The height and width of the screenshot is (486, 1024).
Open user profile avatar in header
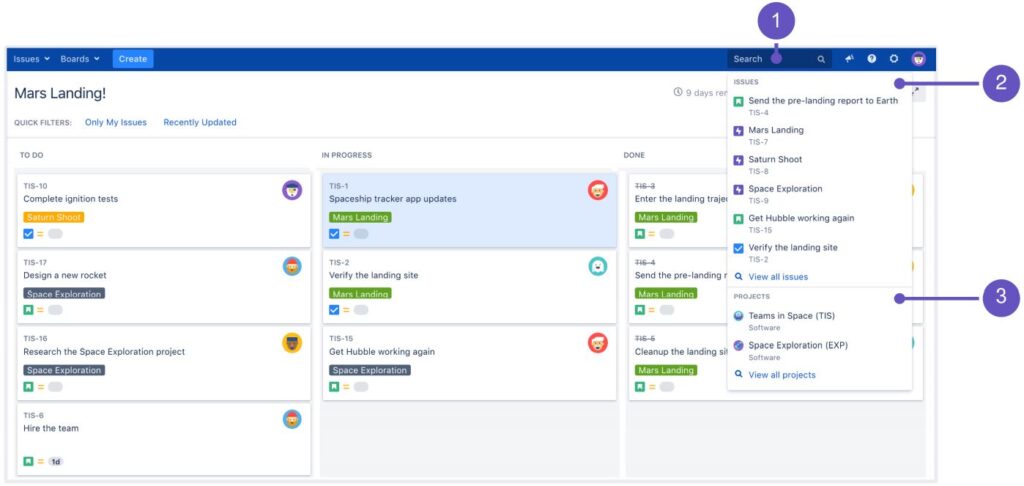[919, 59]
